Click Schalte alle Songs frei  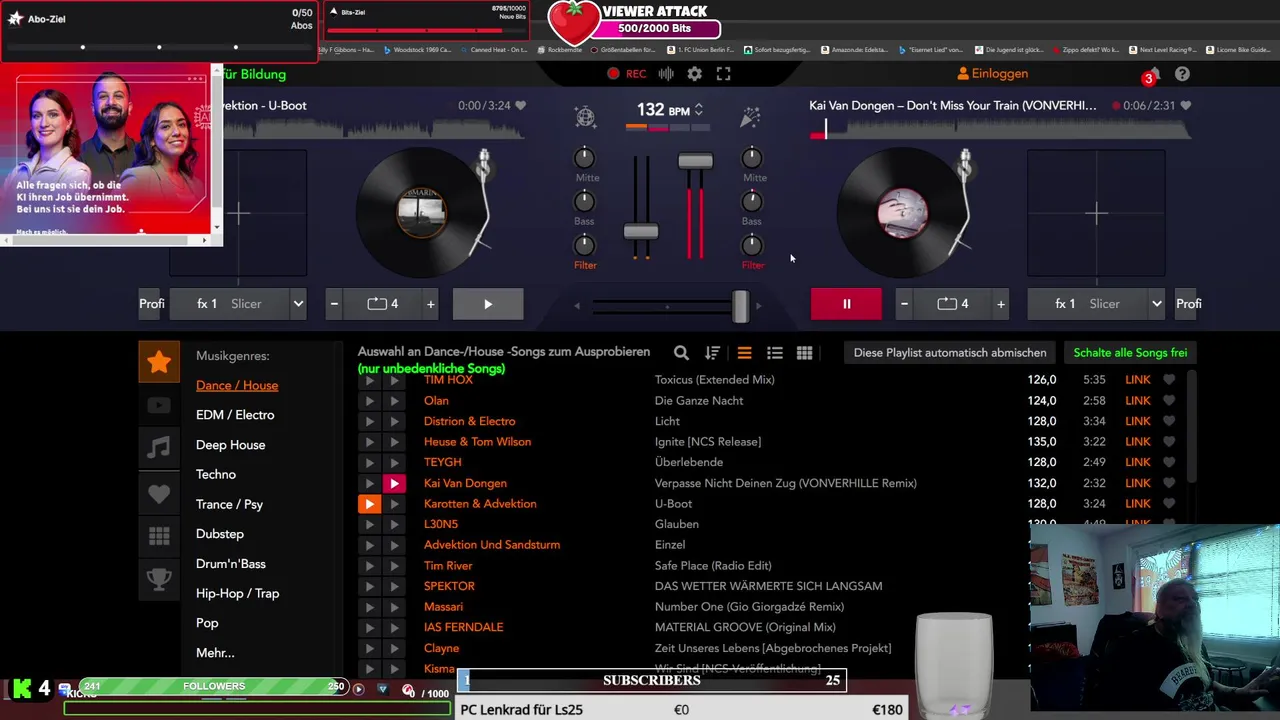tap(1130, 353)
